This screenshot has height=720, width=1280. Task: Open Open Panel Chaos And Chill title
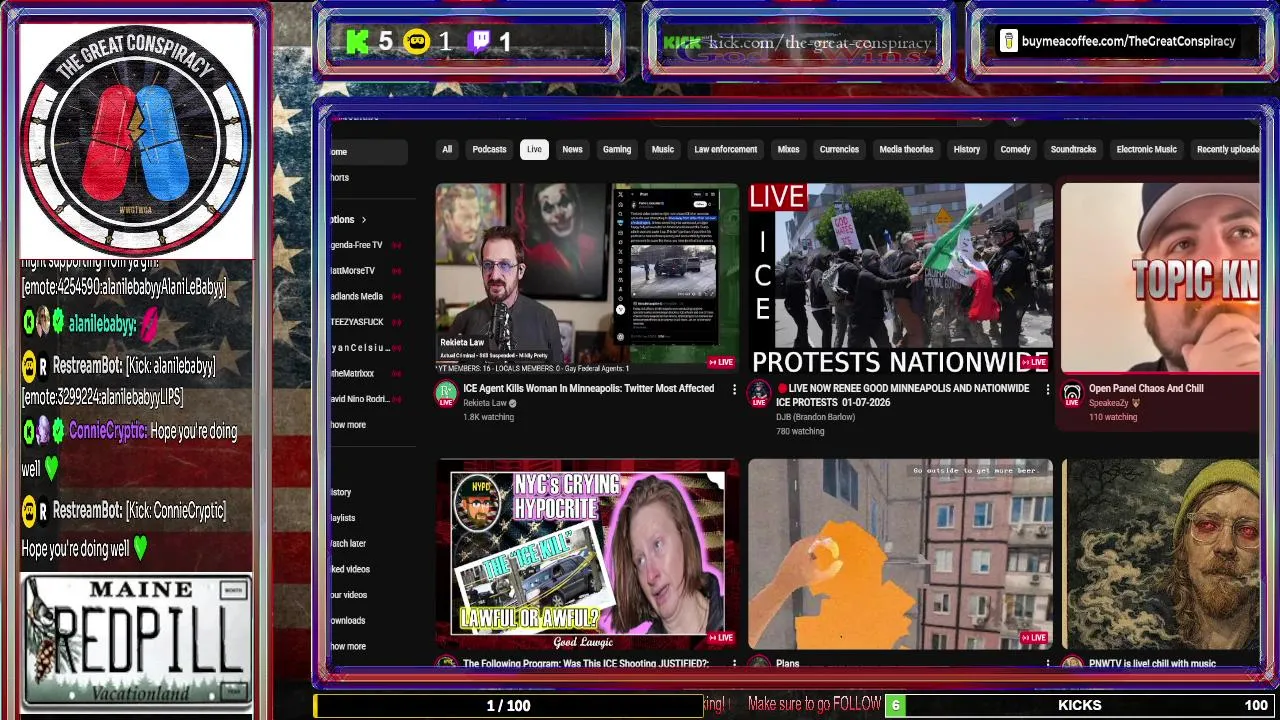tap(1146, 389)
